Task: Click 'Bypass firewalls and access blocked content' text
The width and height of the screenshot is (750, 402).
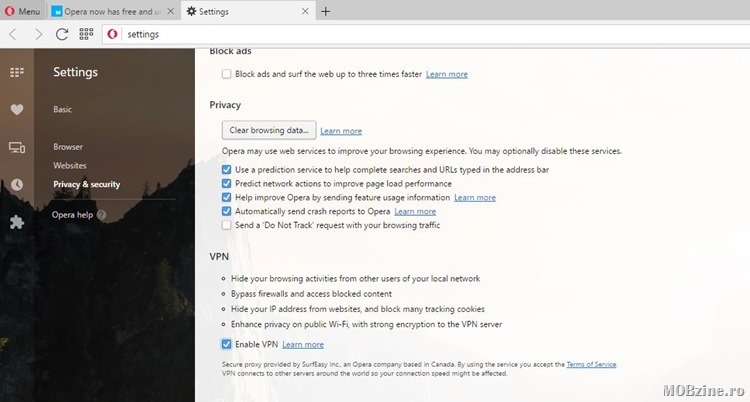Action: click(311, 294)
